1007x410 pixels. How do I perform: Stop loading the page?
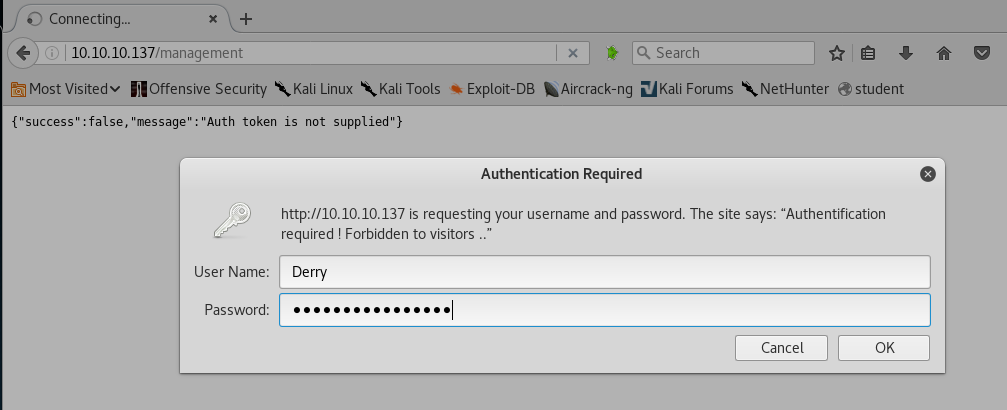(572, 53)
